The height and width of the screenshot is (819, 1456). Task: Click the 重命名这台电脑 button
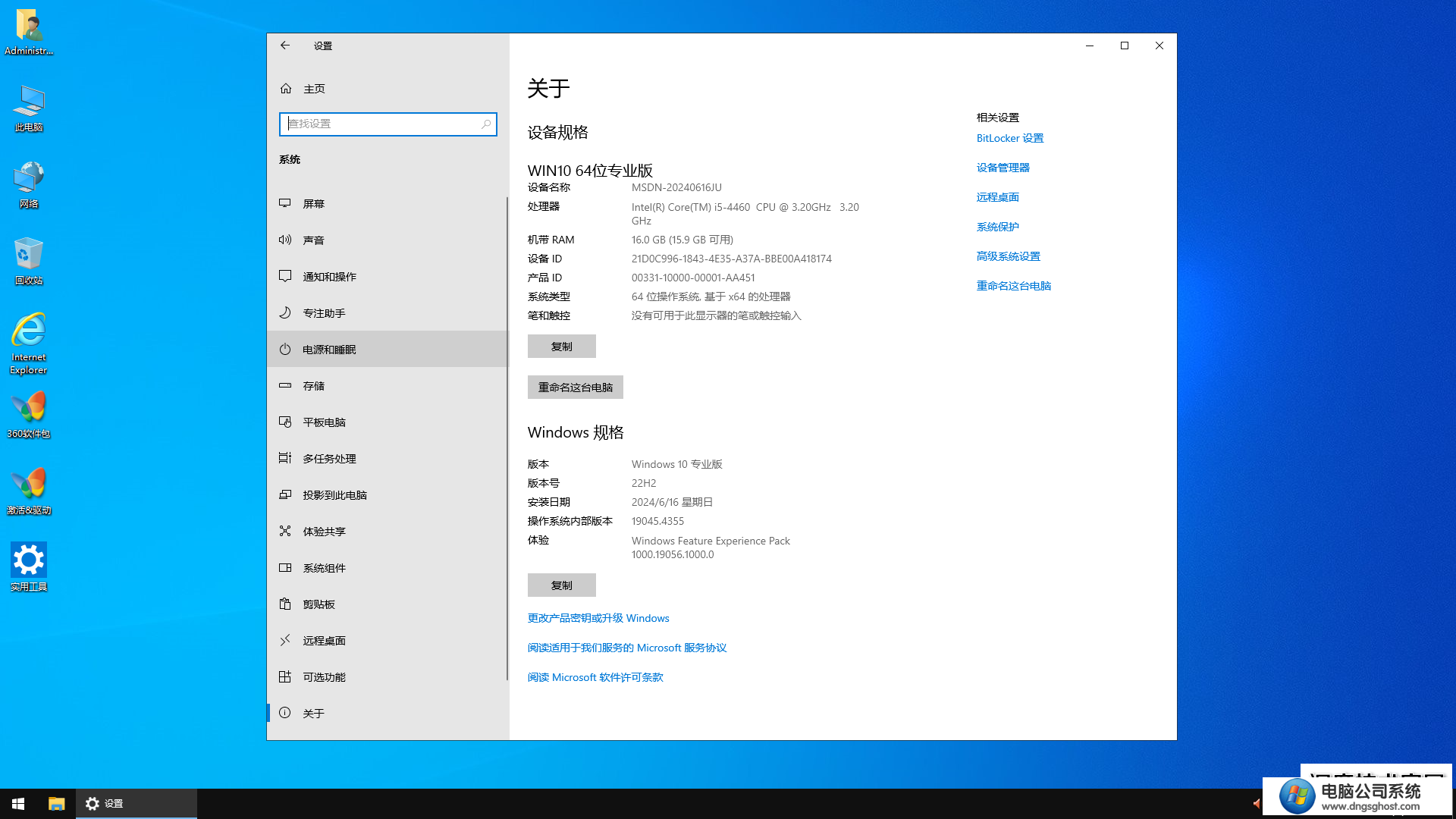point(575,387)
